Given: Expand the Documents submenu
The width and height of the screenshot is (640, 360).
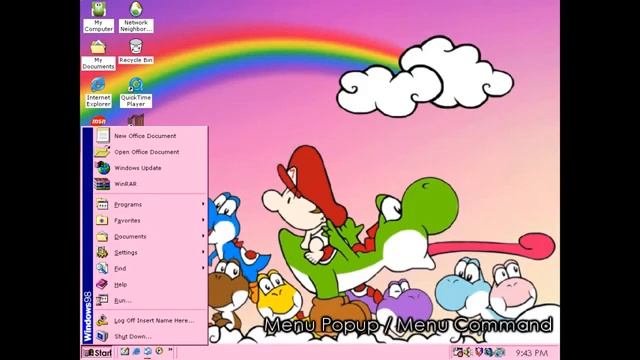Looking at the screenshot, I should click(x=151, y=236).
